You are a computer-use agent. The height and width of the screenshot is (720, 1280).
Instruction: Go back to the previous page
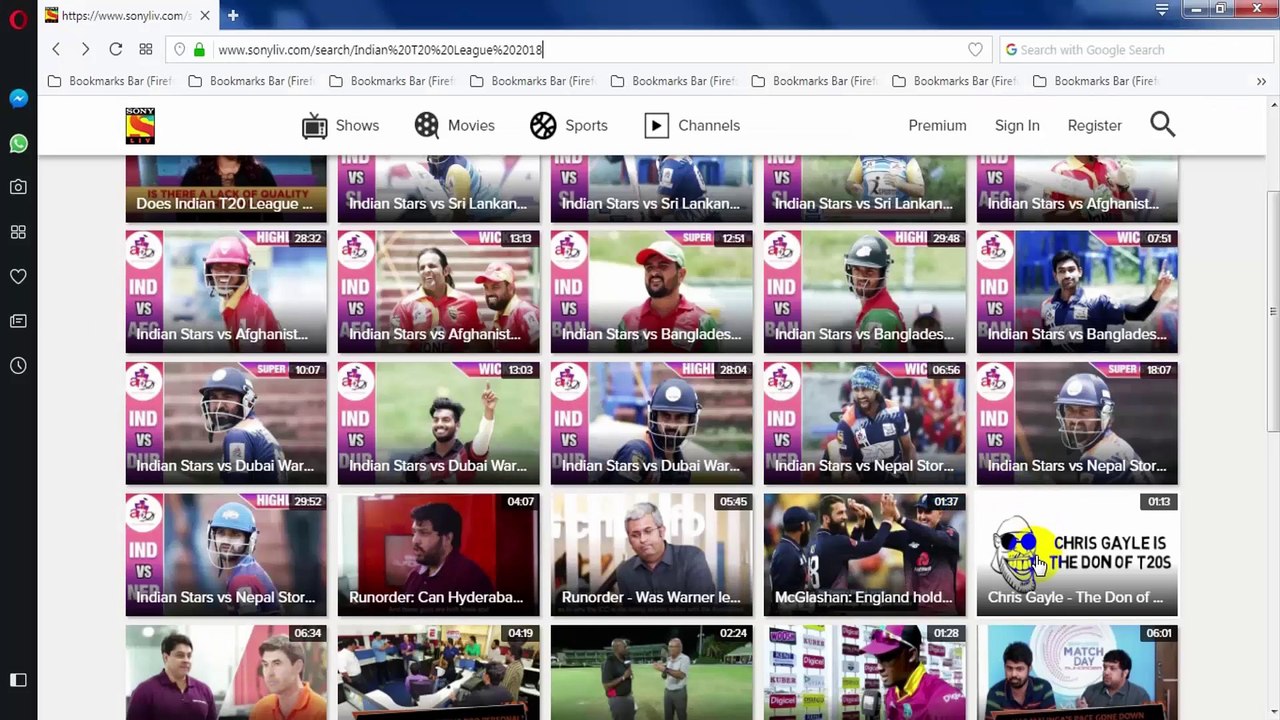pos(56,49)
